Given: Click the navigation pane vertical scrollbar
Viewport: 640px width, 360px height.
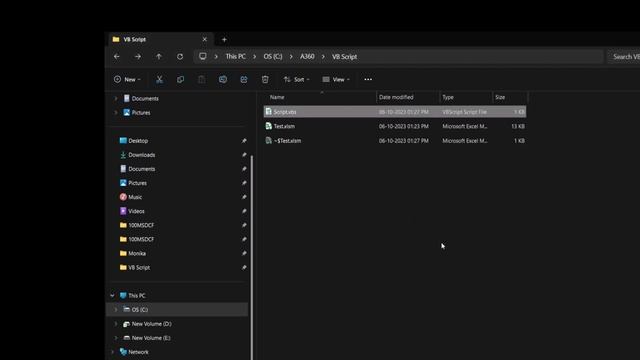Looking at the screenshot, I should coord(251,257).
